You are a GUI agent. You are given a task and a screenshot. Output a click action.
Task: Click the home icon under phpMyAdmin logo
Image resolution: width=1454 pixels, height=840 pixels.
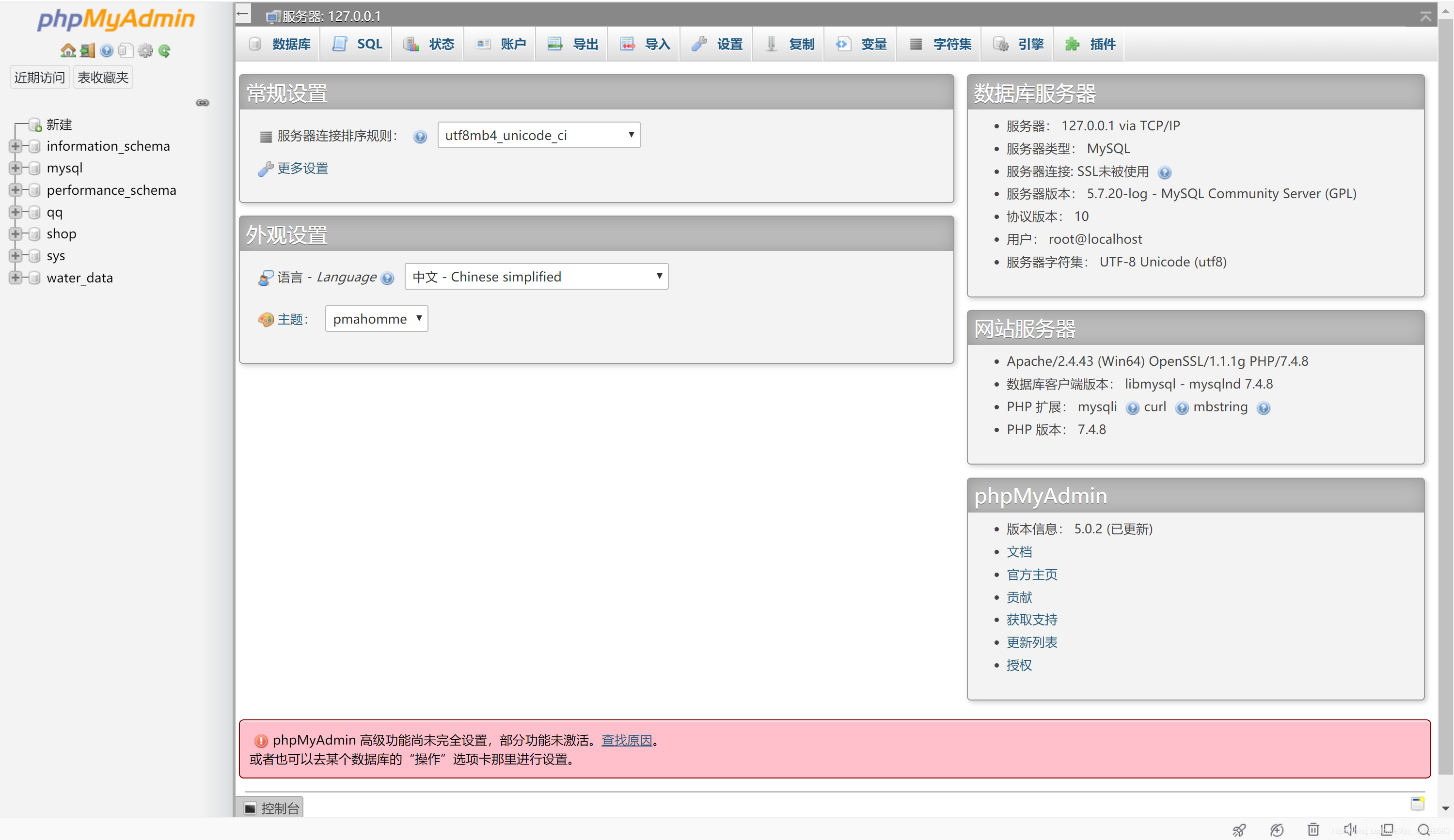[x=68, y=51]
